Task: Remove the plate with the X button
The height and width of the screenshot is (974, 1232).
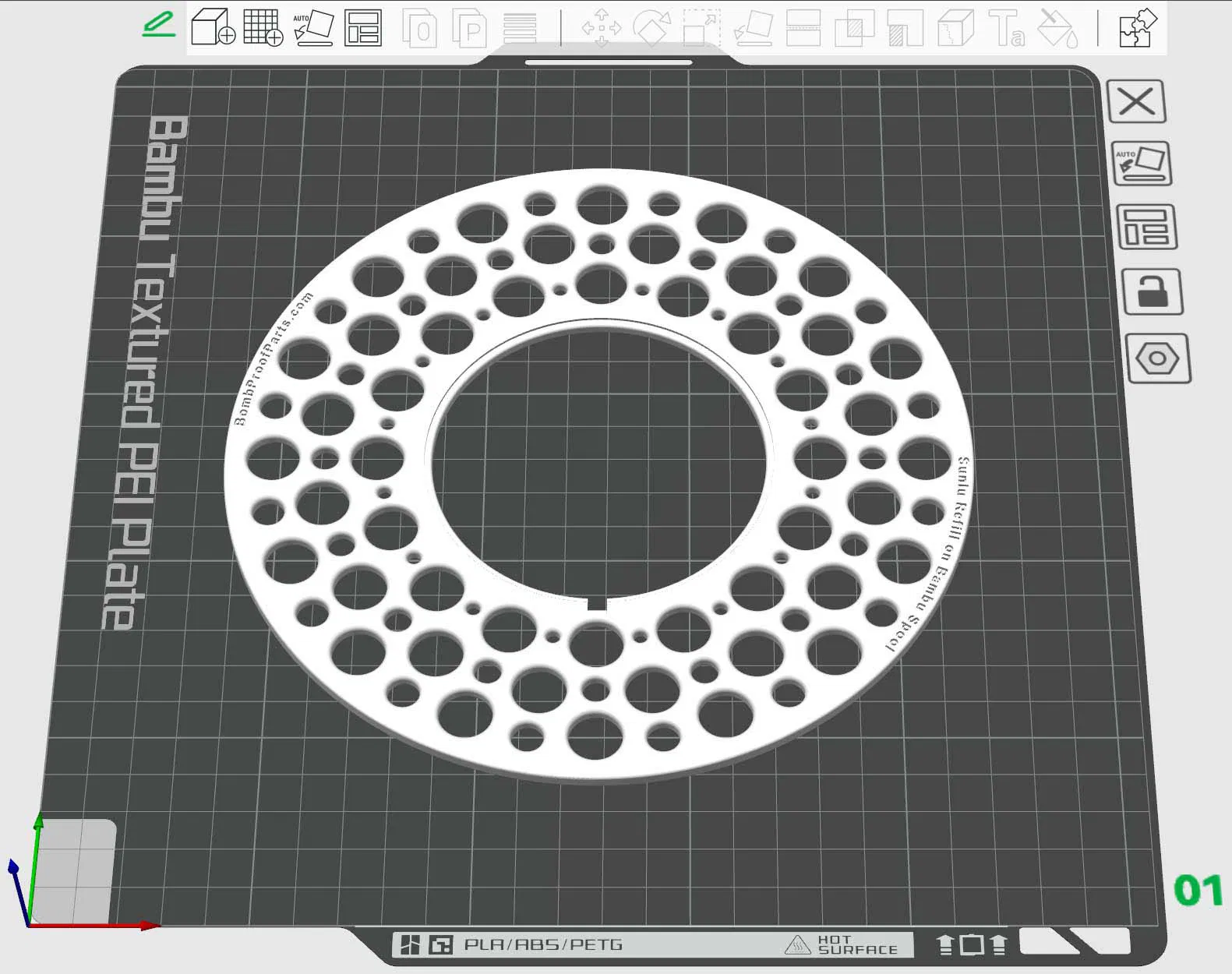Action: (1136, 101)
